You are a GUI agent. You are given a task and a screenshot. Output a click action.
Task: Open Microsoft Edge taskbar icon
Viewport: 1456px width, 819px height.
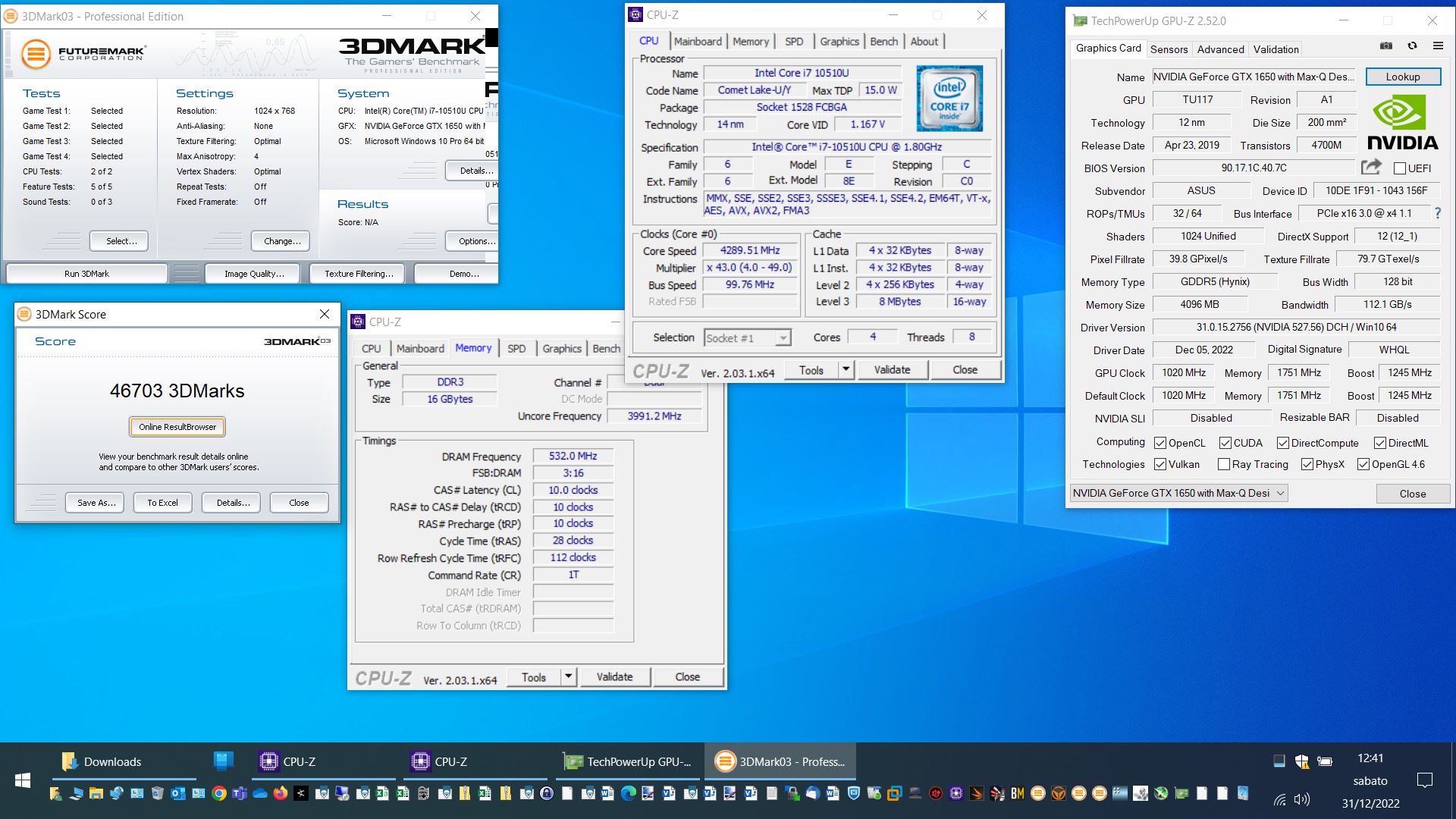629,793
